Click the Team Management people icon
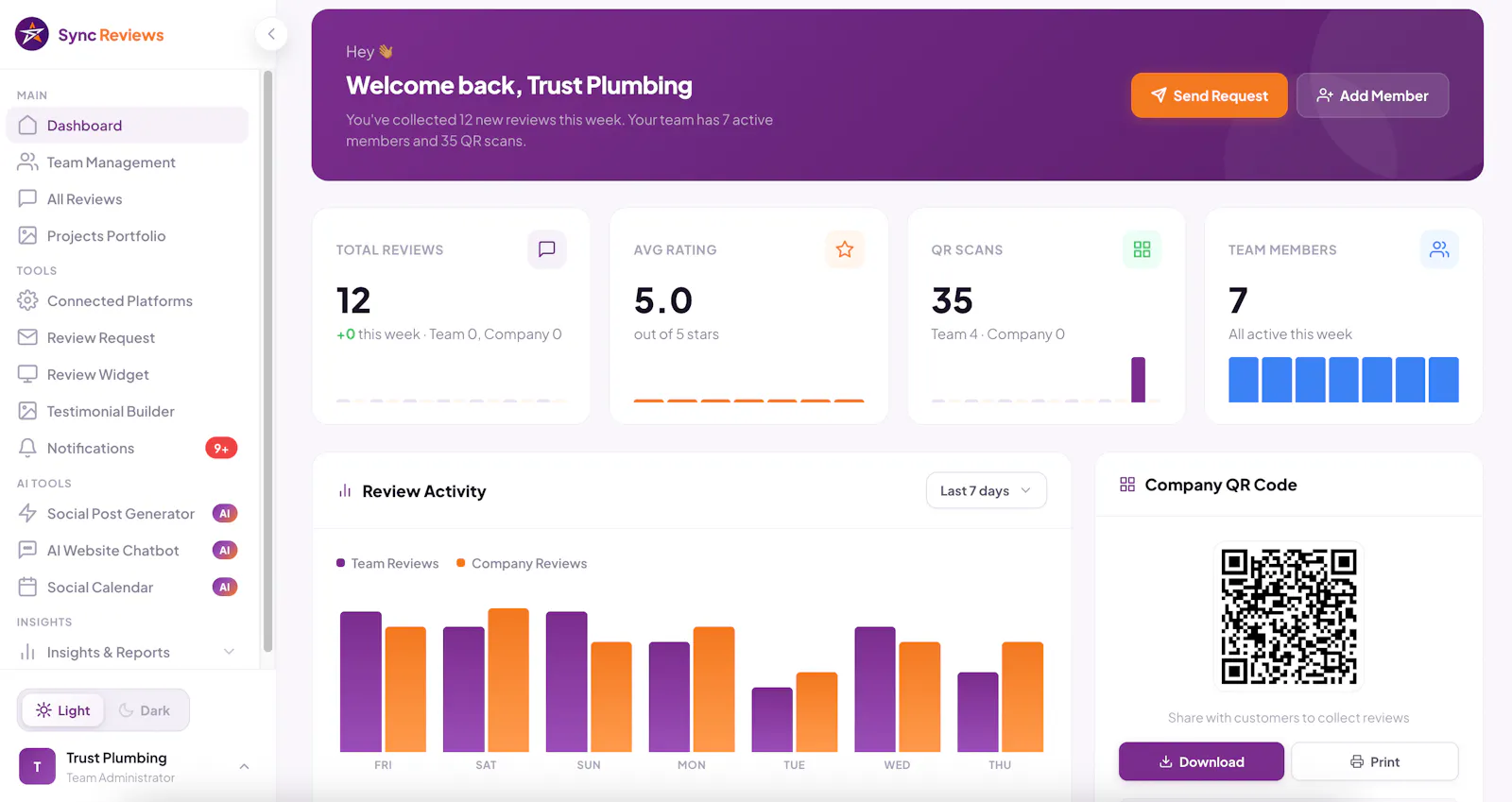Viewport: 1512px width, 802px height. click(27, 162)
